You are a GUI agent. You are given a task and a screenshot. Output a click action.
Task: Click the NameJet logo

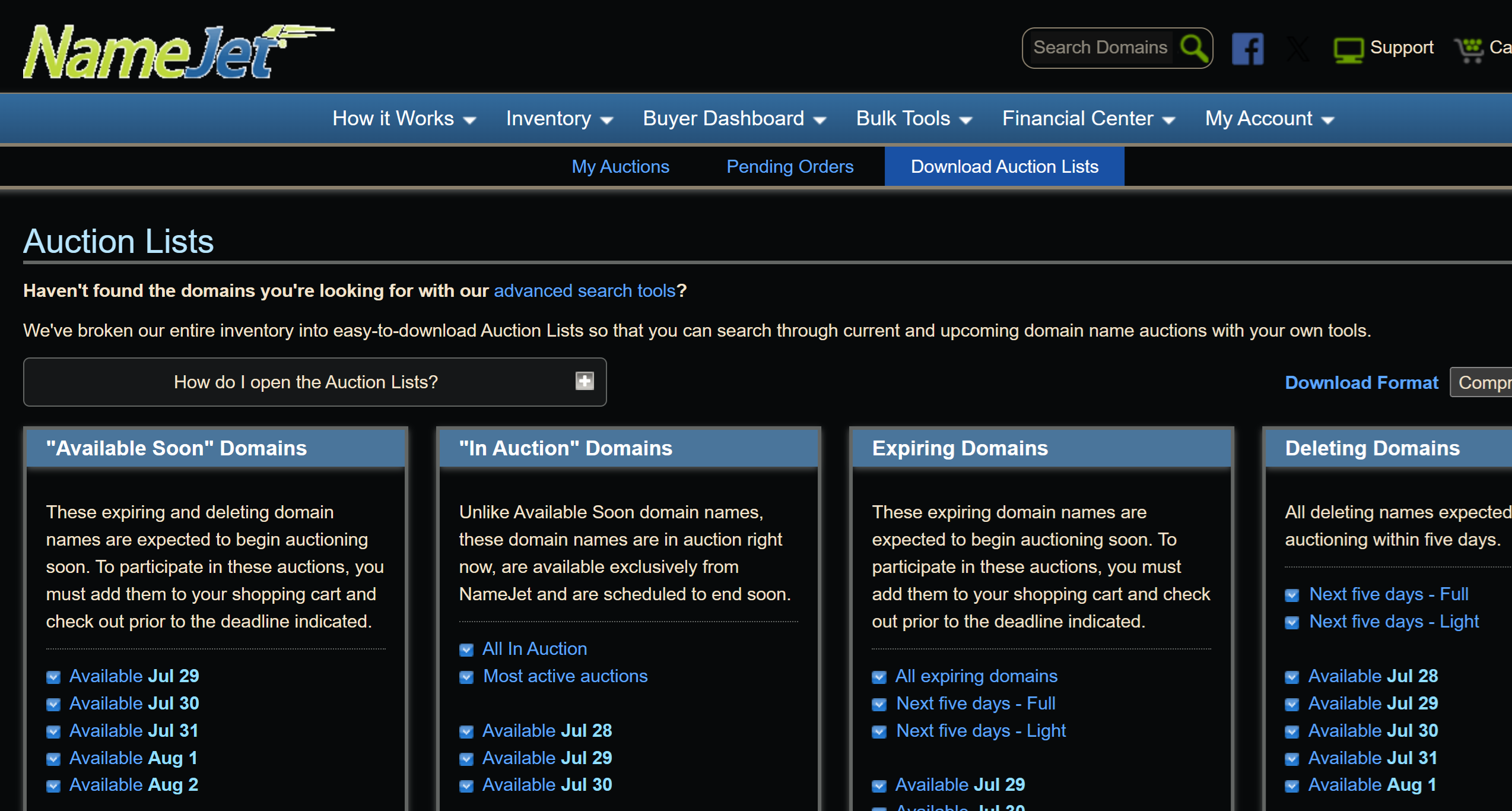178,51
